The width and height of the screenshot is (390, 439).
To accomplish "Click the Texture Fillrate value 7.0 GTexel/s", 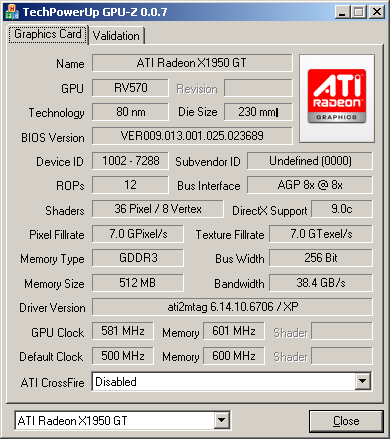I will point(321,234).
